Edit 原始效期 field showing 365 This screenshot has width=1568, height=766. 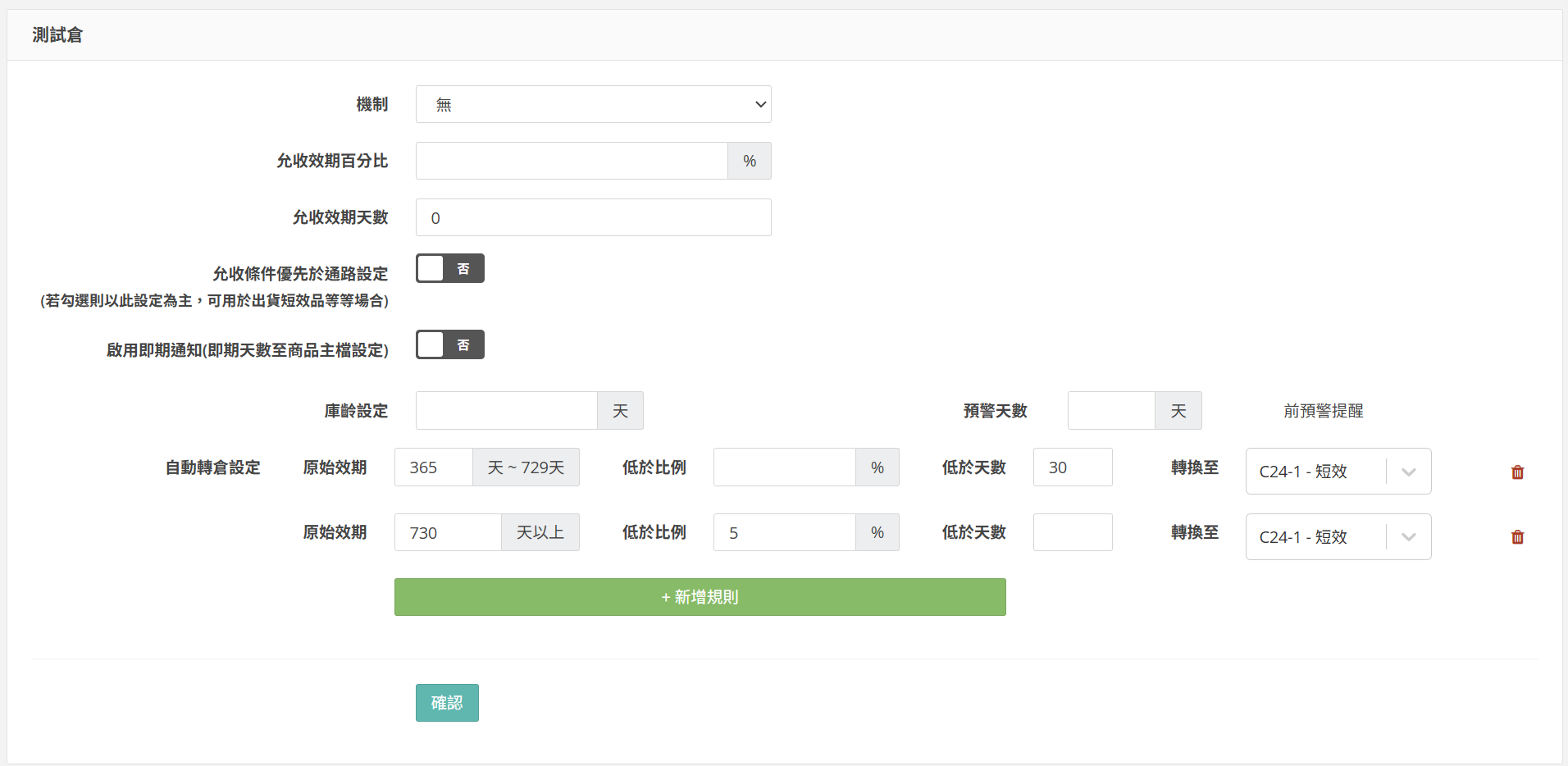coord(433,467)
